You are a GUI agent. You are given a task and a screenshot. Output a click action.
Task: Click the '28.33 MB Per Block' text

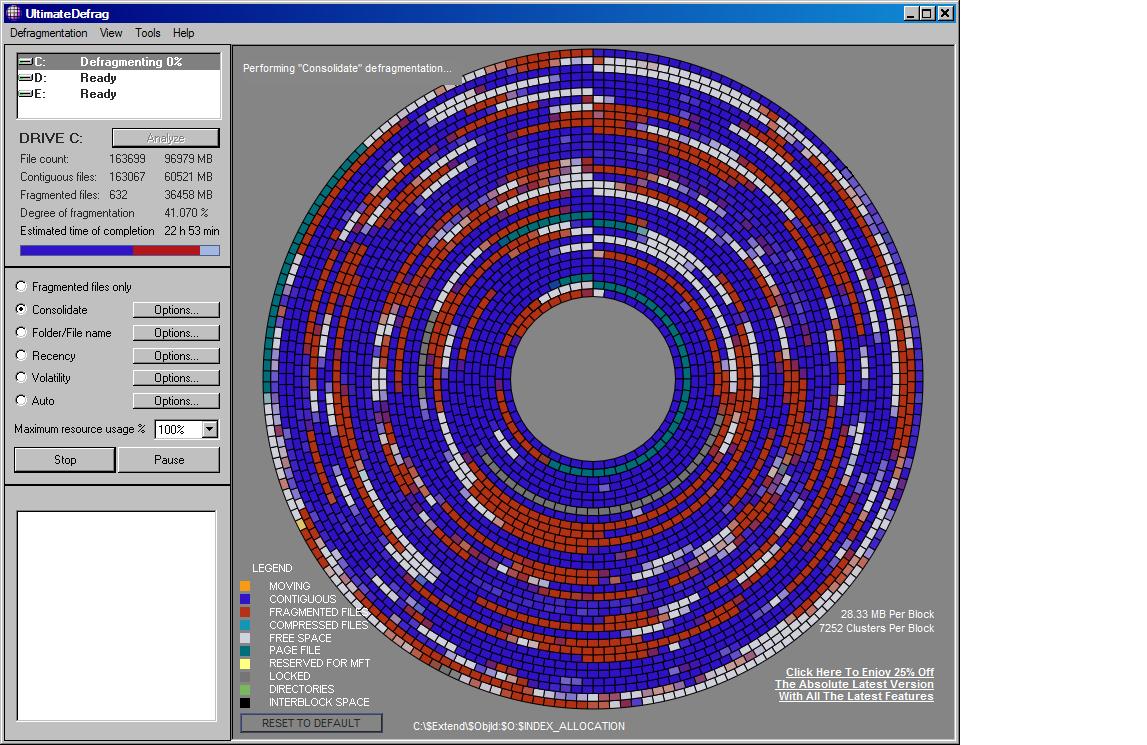click(x=887, y=614)
